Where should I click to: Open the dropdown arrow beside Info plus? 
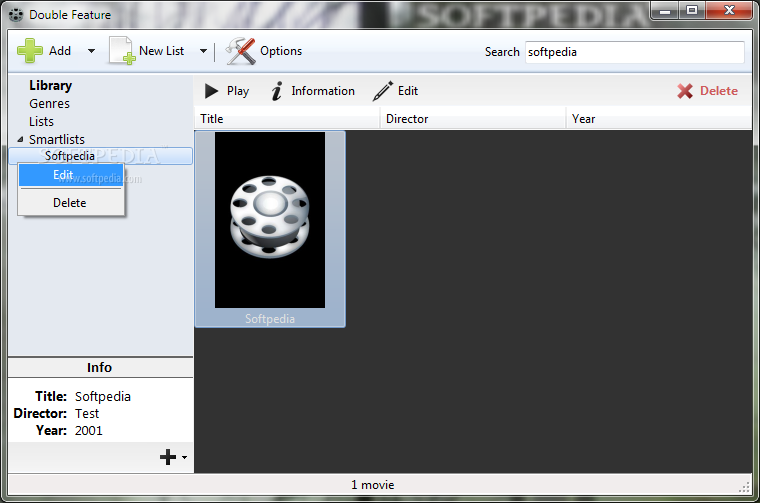(x=184, y=457)
